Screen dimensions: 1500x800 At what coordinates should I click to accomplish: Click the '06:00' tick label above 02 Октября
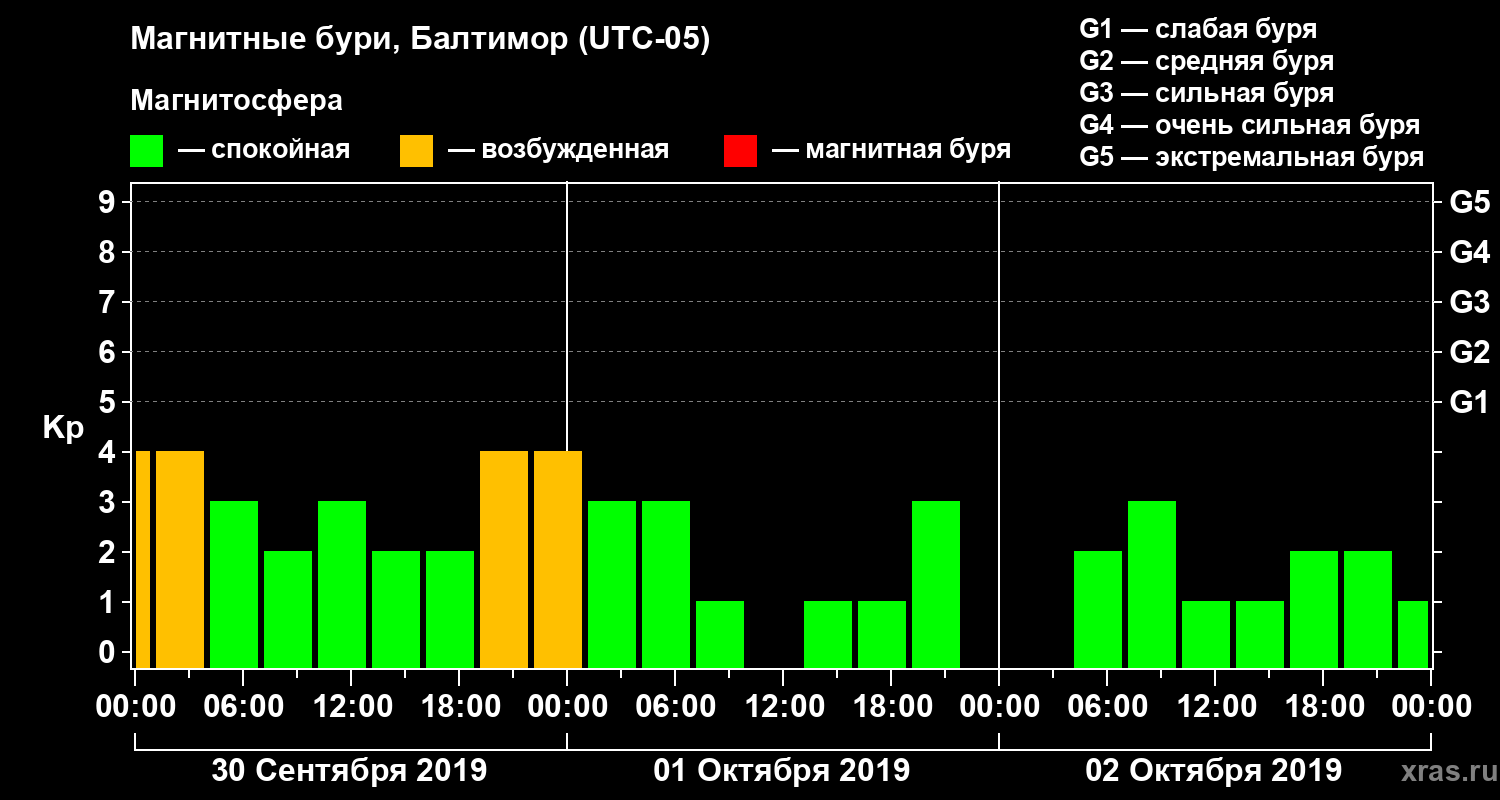click(1107, 706)
